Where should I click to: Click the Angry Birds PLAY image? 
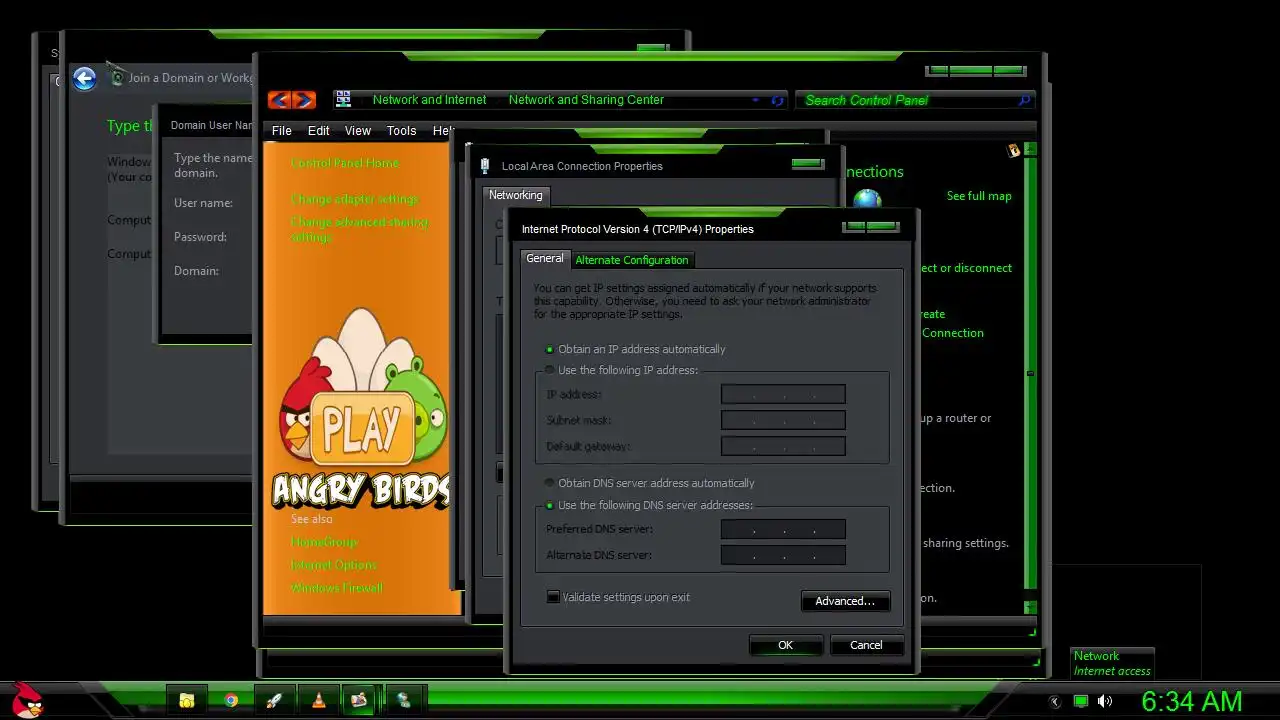362,428
